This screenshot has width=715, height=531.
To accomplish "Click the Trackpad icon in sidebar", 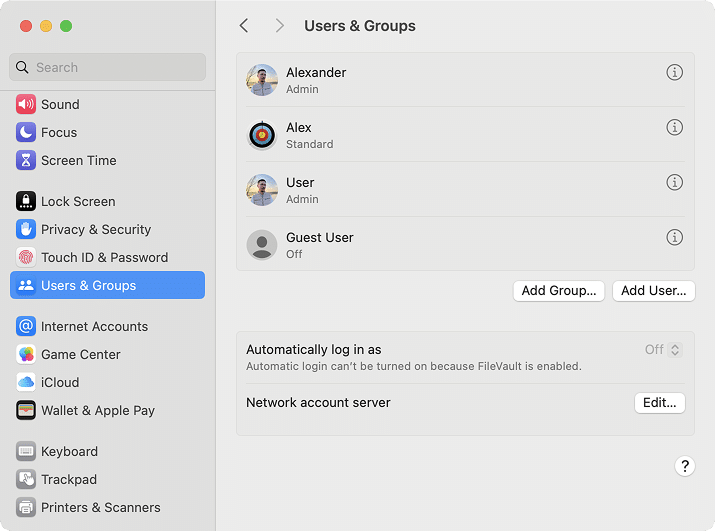I will pyautogui.click(x=26, y=479).
